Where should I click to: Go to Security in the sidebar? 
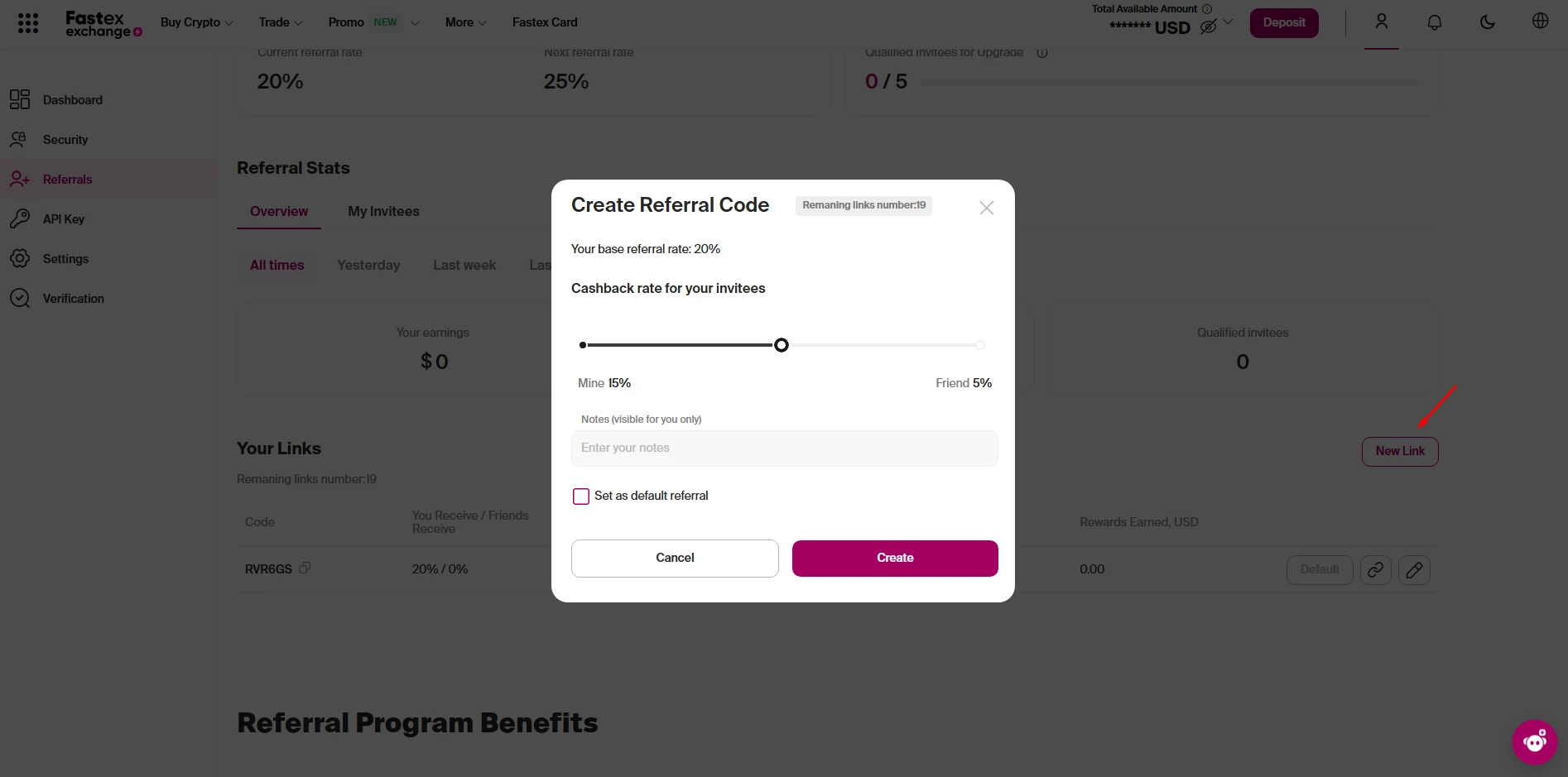click(x=65, y=140)
